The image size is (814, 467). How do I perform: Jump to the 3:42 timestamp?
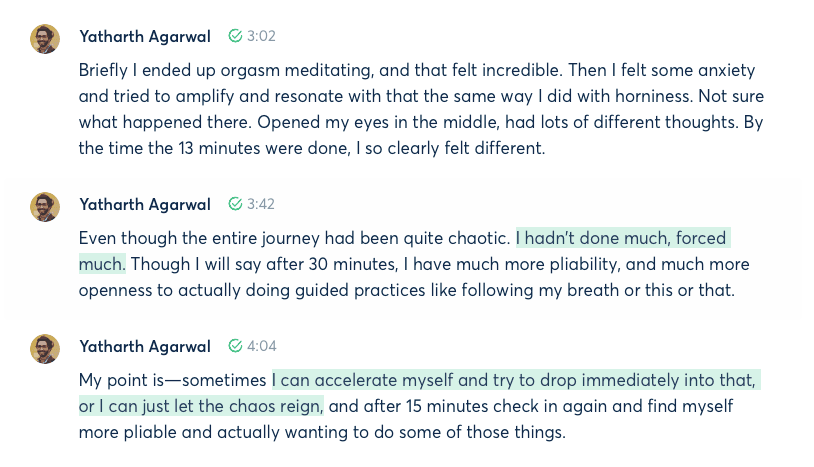point(261,204)
